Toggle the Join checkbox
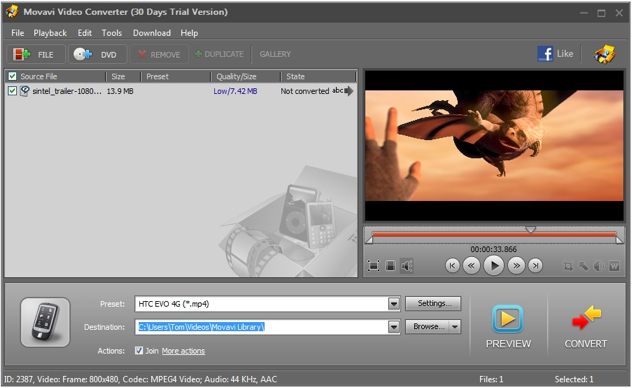The width and height of the screenshot is (632, 388). (x=139, y=351)
